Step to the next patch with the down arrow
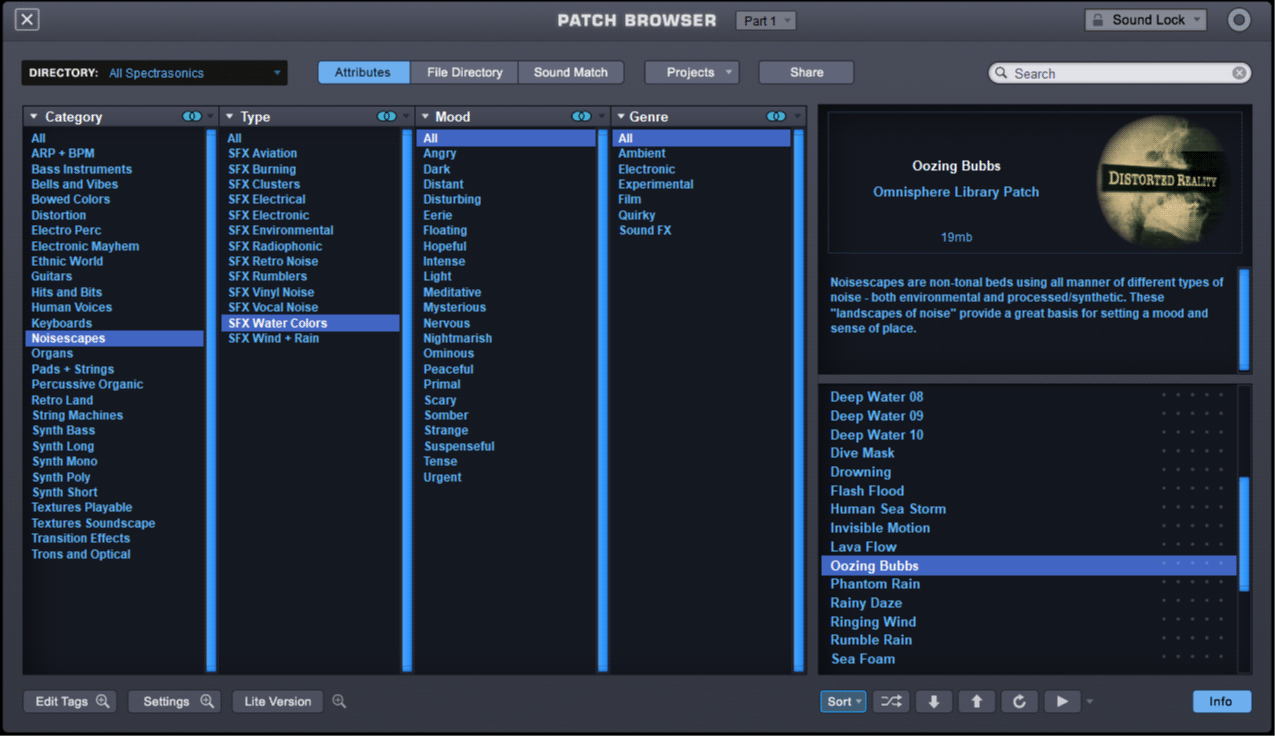Image resolution: width=1275 pixels, height=736 pixels. click(934, 702)
